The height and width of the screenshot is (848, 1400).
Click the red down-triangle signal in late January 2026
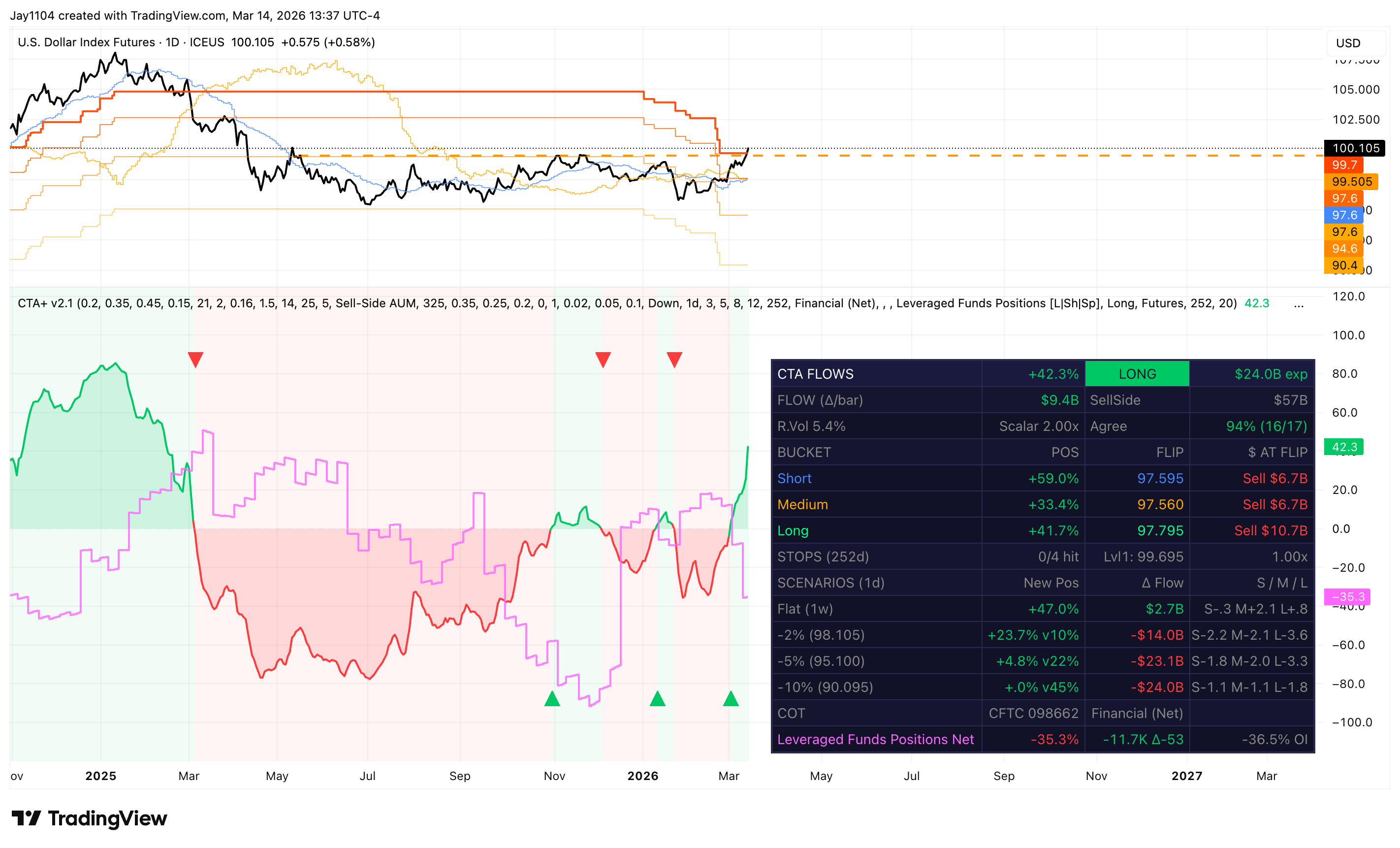[x=674, y=359]
